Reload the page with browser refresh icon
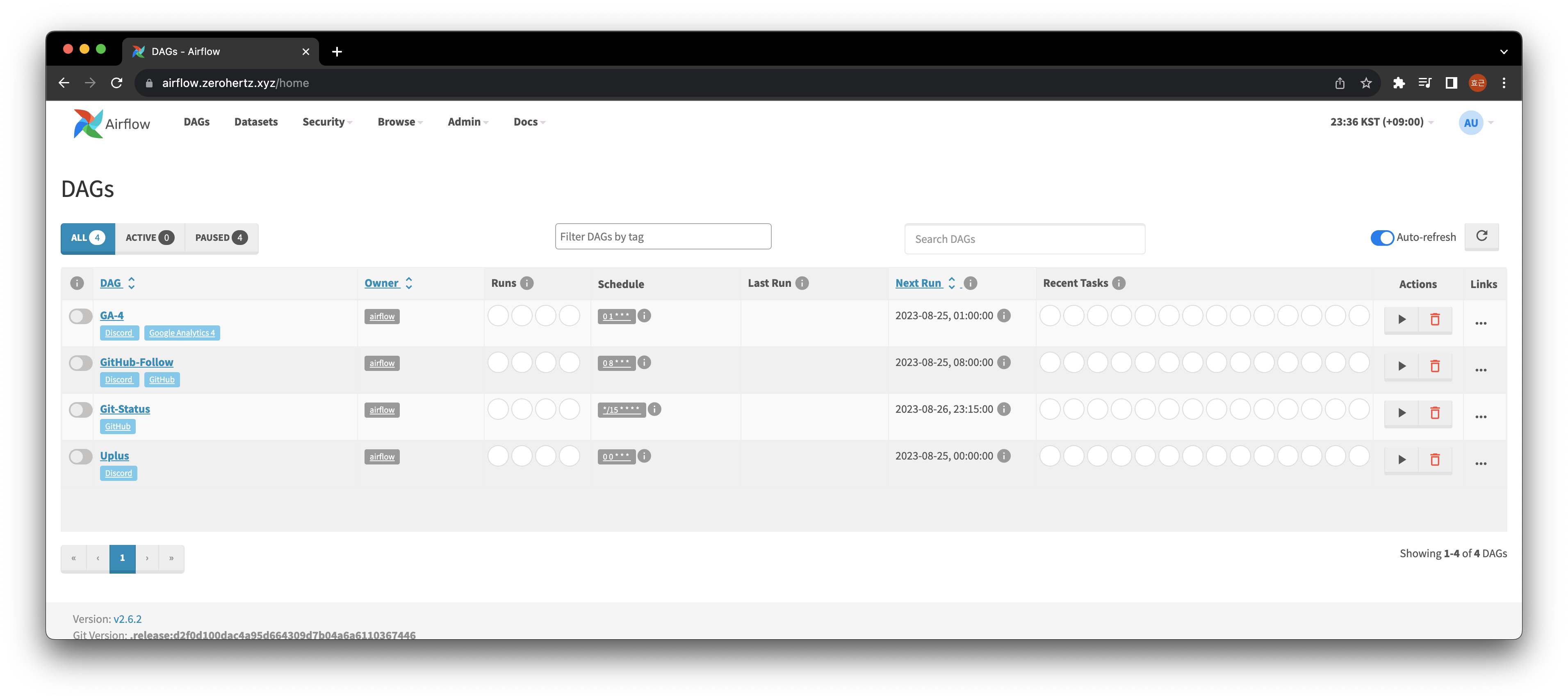The height and width of the screenshot is (700, 1568). (x=116, y=83)
